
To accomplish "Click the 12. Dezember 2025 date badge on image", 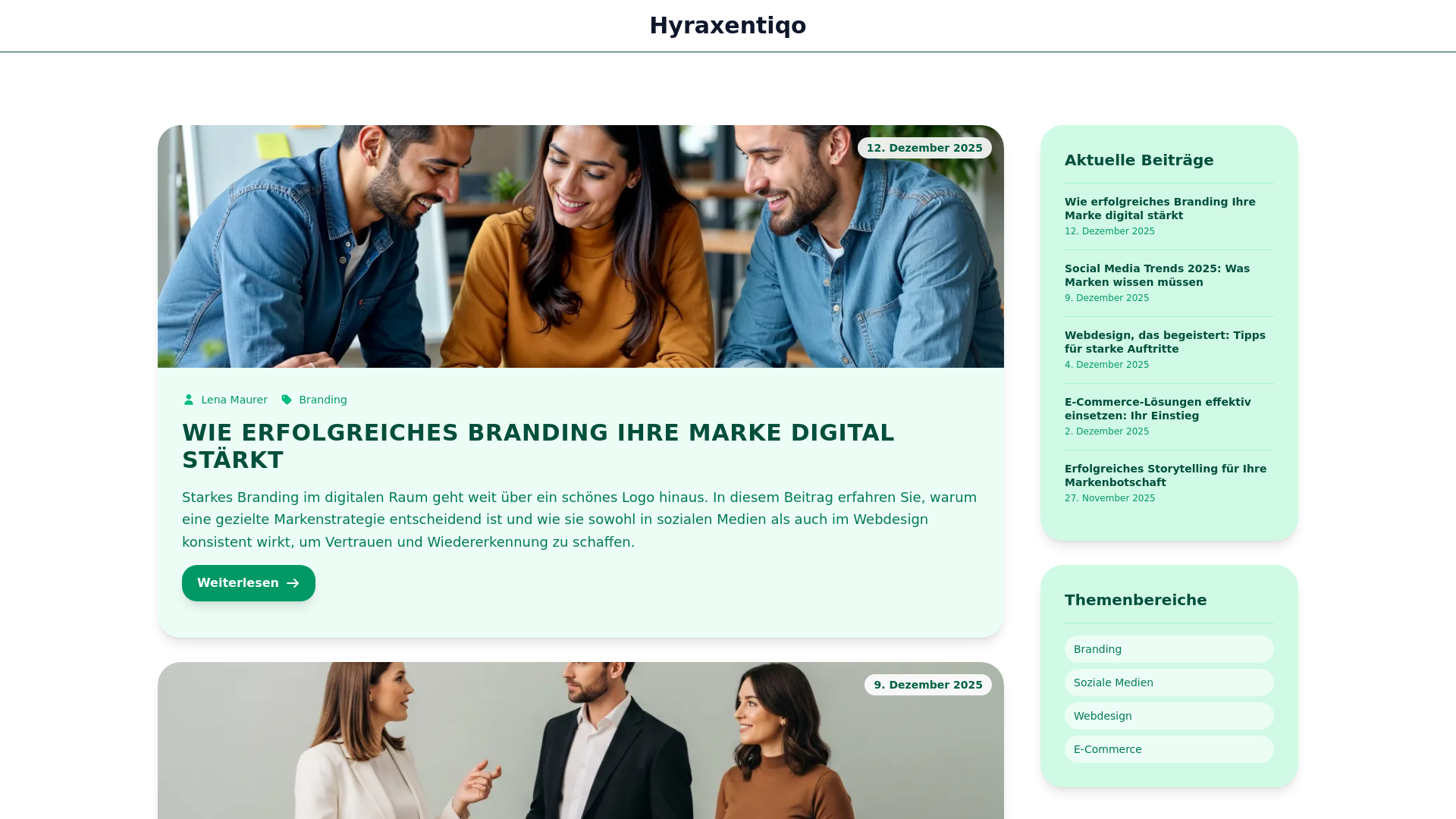I will coord(924,148).
